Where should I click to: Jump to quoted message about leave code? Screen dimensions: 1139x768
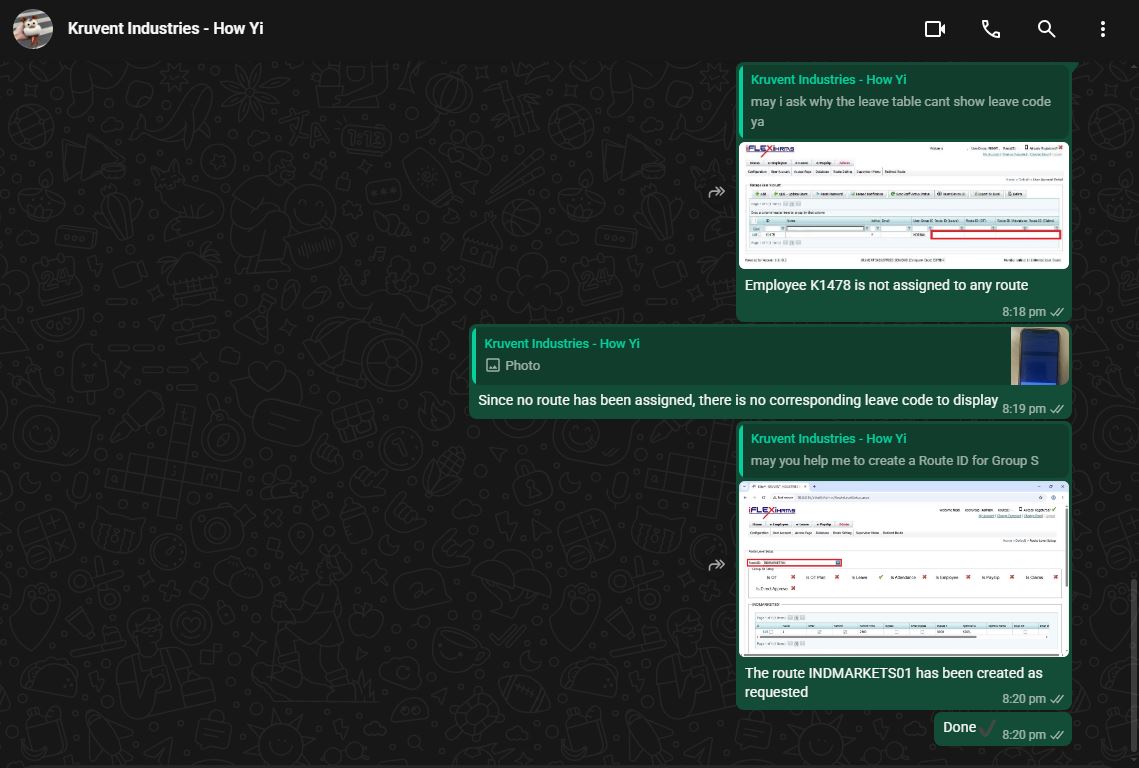click(904, 101)
